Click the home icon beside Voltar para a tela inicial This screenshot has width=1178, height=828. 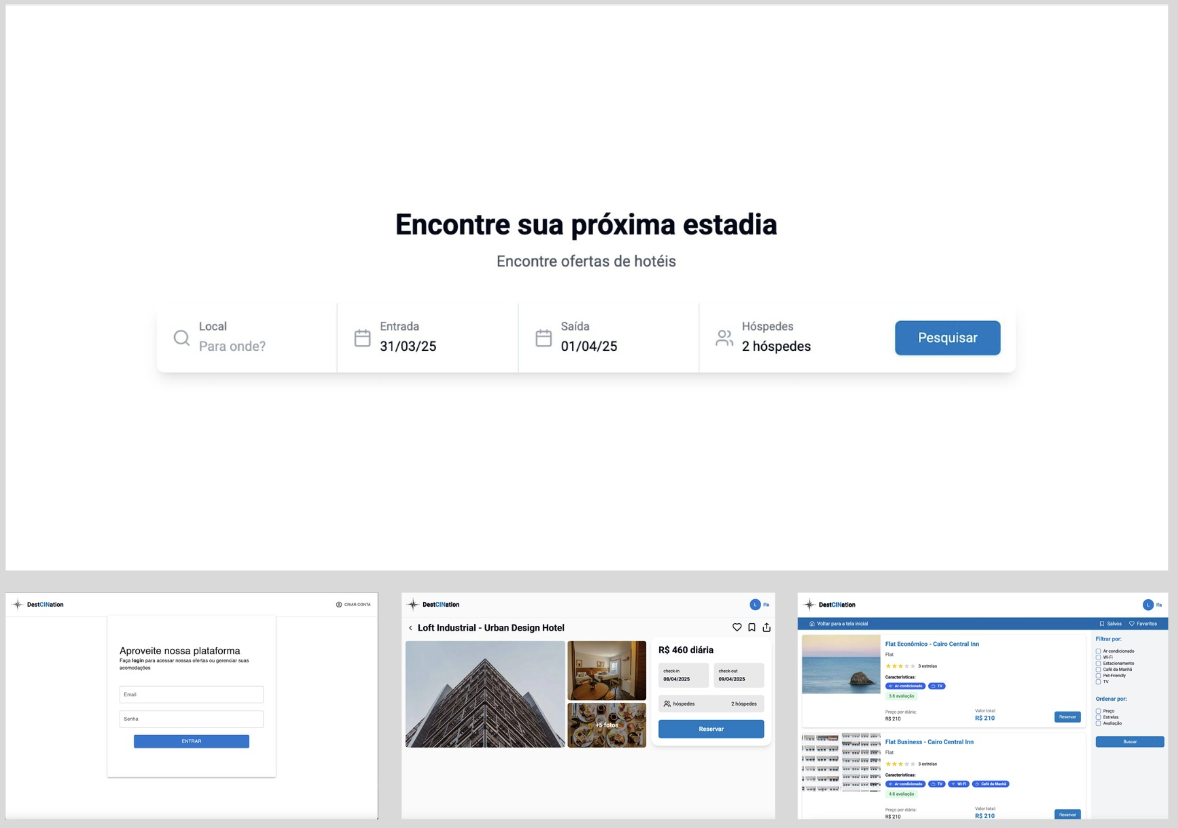(811, 624)
